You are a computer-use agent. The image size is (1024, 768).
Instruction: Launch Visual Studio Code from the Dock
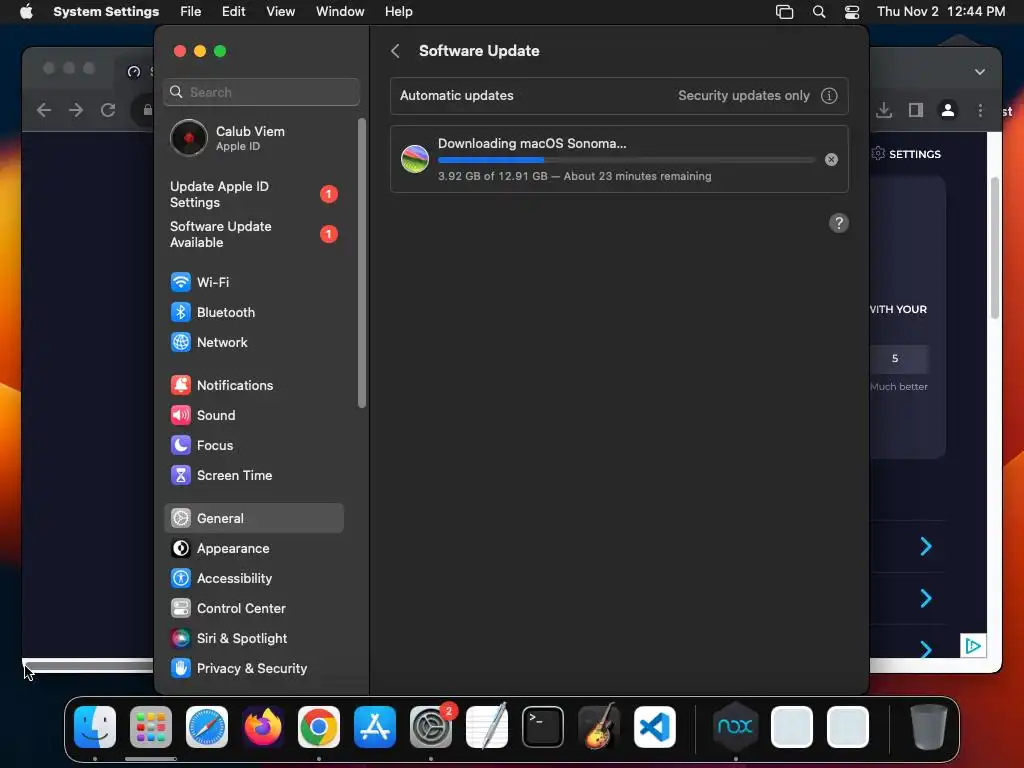[x=655, y=727]
